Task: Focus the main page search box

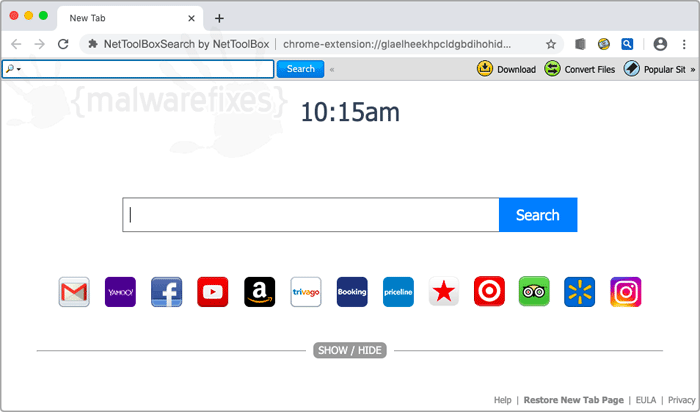Action: (311, 215)
